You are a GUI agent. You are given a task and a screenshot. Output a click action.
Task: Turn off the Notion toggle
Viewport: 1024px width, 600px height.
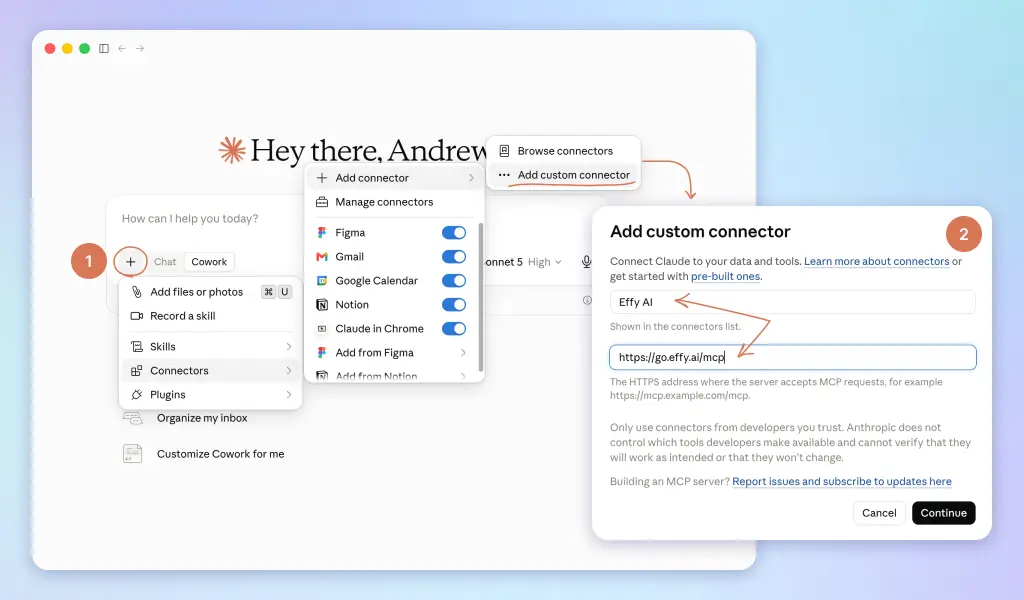pyautogui.click(x=454, y=305)
